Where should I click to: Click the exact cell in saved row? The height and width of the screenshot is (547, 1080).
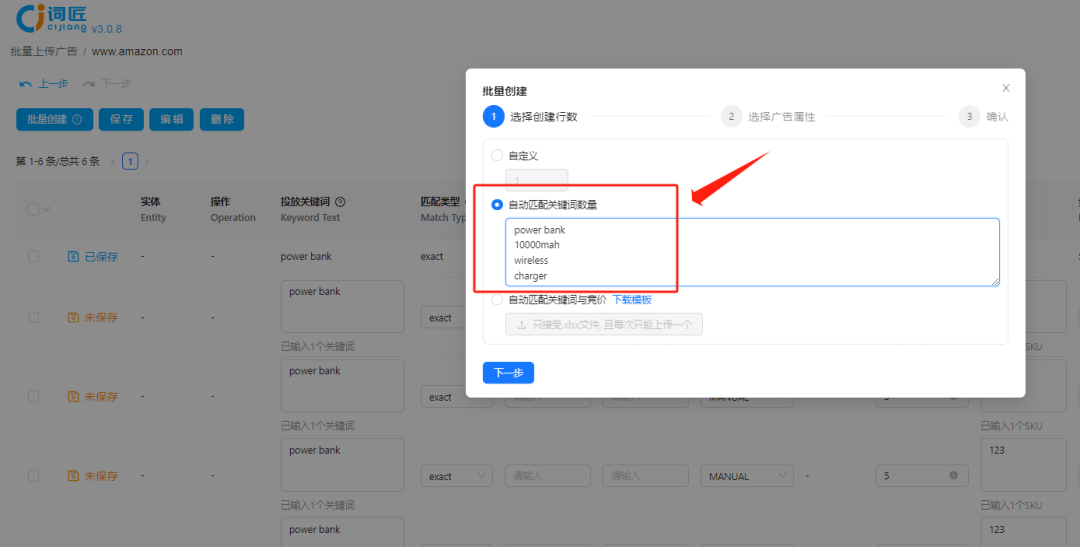click(432, 256)
